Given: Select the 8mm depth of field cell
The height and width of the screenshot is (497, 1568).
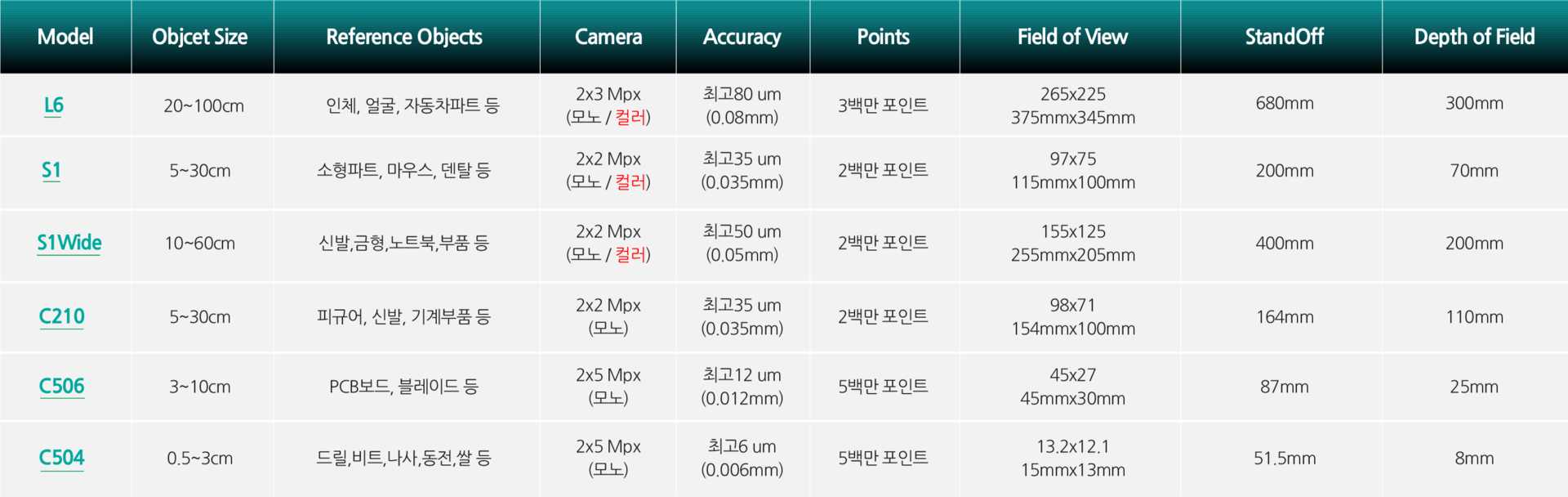Looking at the screenshot, I should tap(1474, 459).
